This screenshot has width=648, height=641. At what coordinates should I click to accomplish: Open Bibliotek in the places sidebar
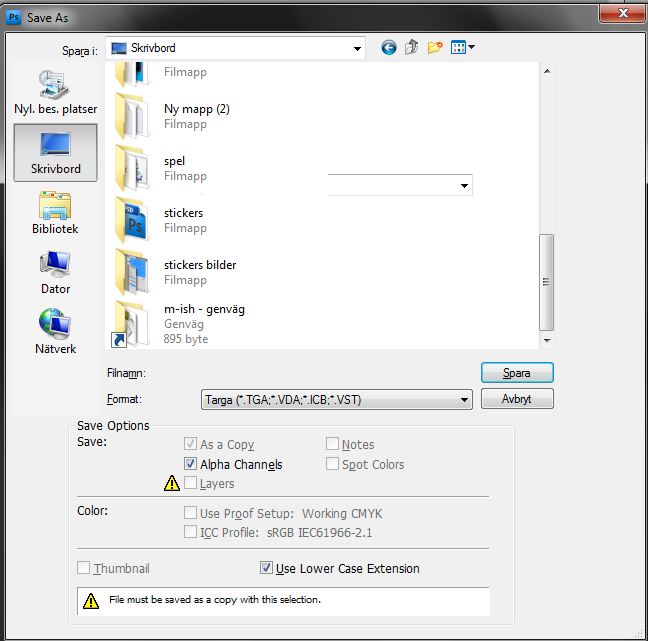(55, 213)
